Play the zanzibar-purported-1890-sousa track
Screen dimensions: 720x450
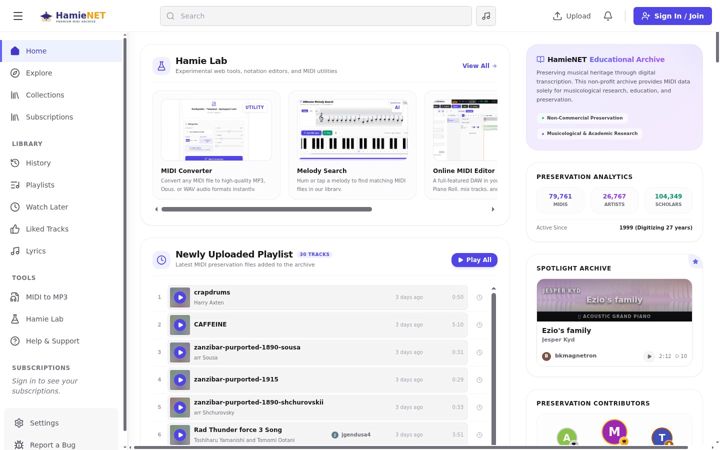(180, 353)
